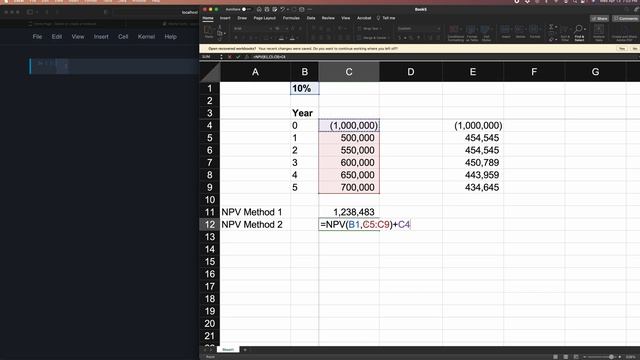Select column C header

click(x=349, y=72)
